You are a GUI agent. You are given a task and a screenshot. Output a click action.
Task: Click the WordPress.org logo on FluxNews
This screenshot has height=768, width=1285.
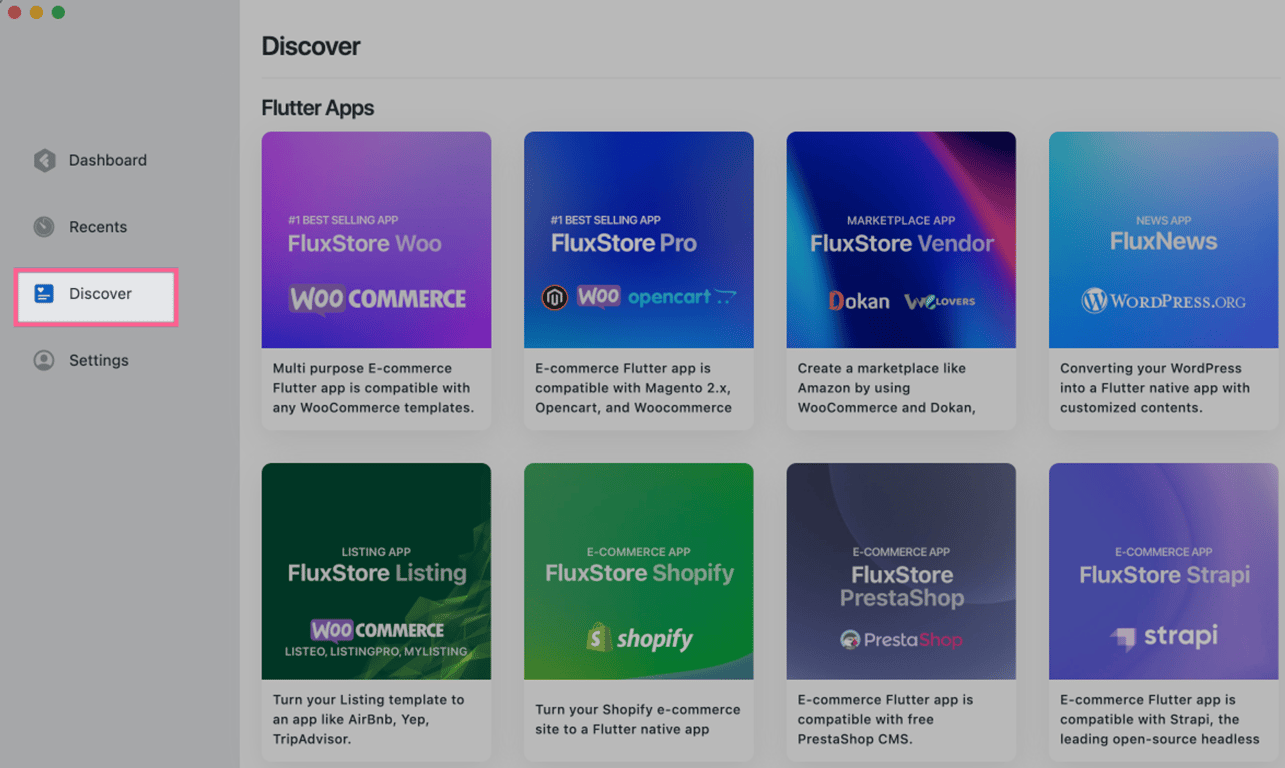pos(1163,300)
